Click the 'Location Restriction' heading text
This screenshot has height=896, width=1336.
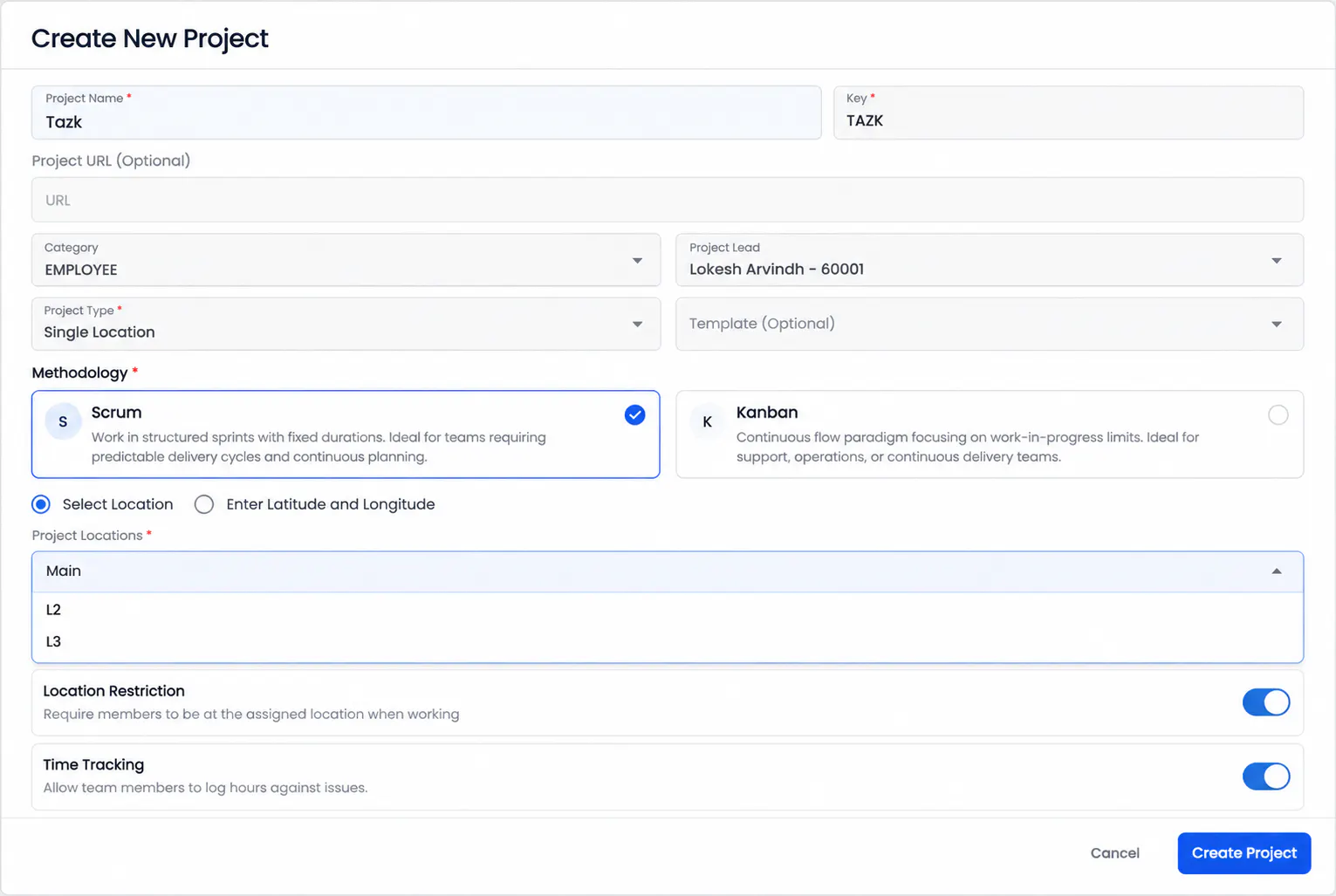point(114,691)
